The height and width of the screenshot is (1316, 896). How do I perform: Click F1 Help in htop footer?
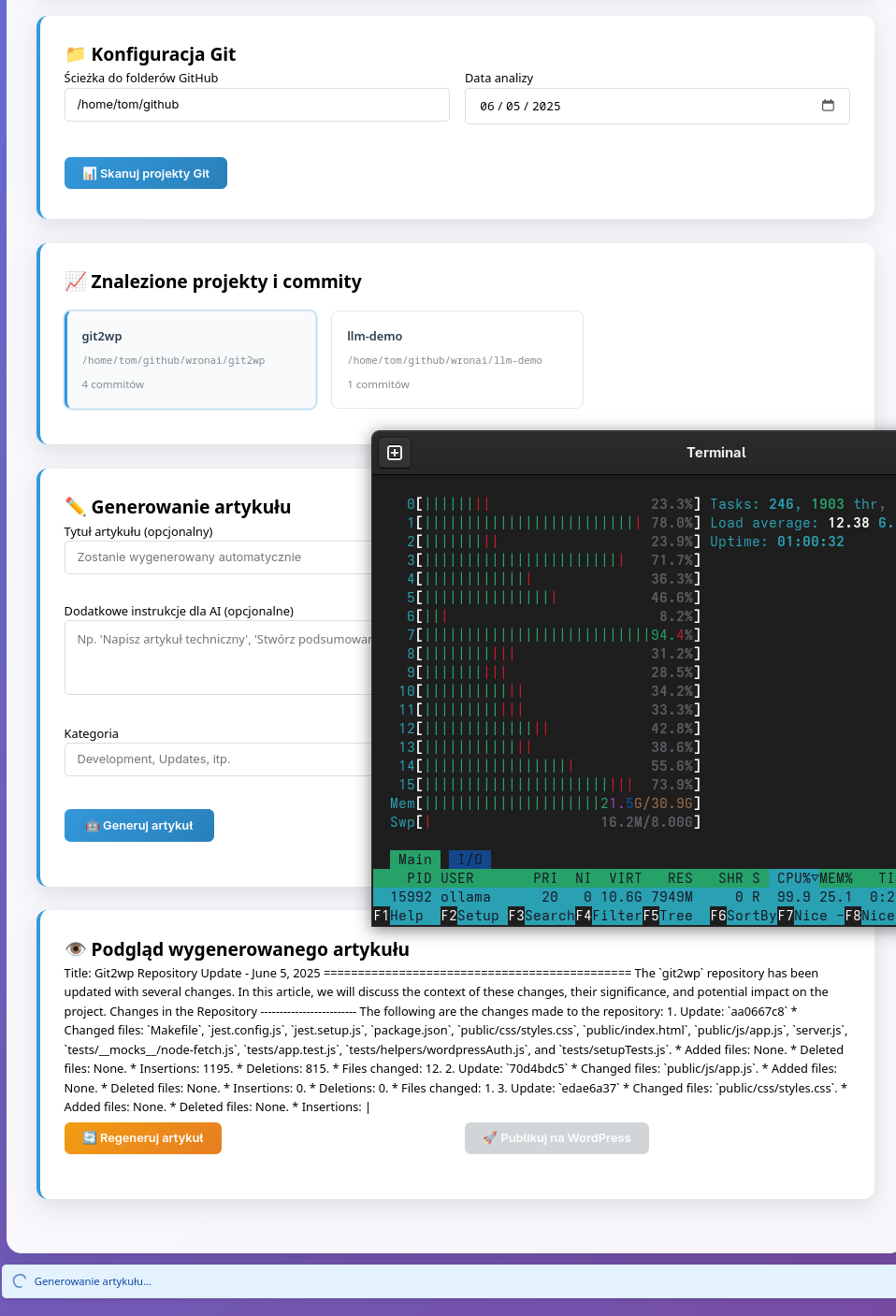pyautogui.click(x=398, y=916)
